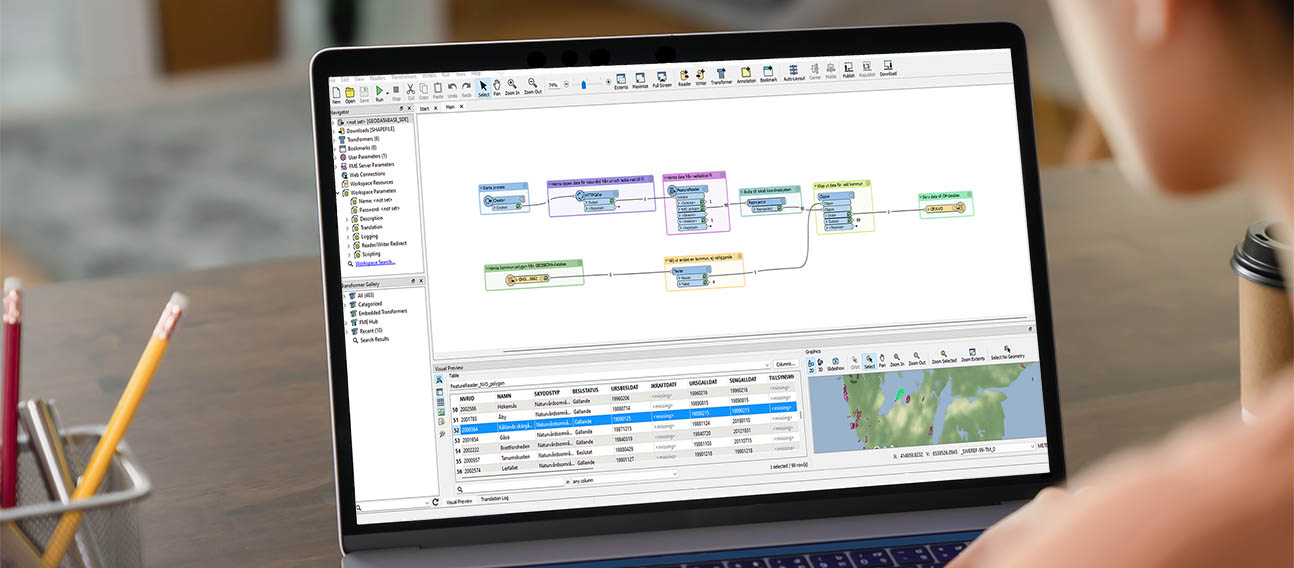The height and width of the screenshot is (568, 1294).
Task: Expand Downloads [SHAPEFILE] in Navigator
Action: 335,130
